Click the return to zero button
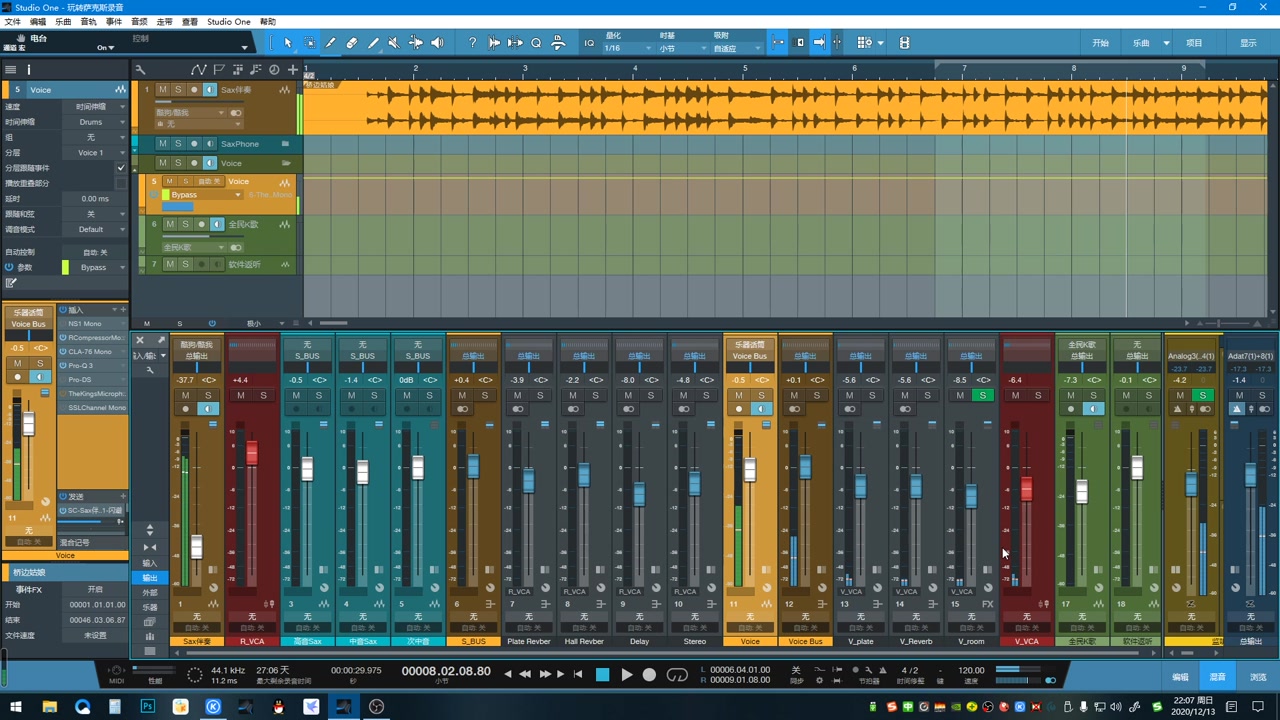Screen dimensions: 1280x720 tap(578, 675)
